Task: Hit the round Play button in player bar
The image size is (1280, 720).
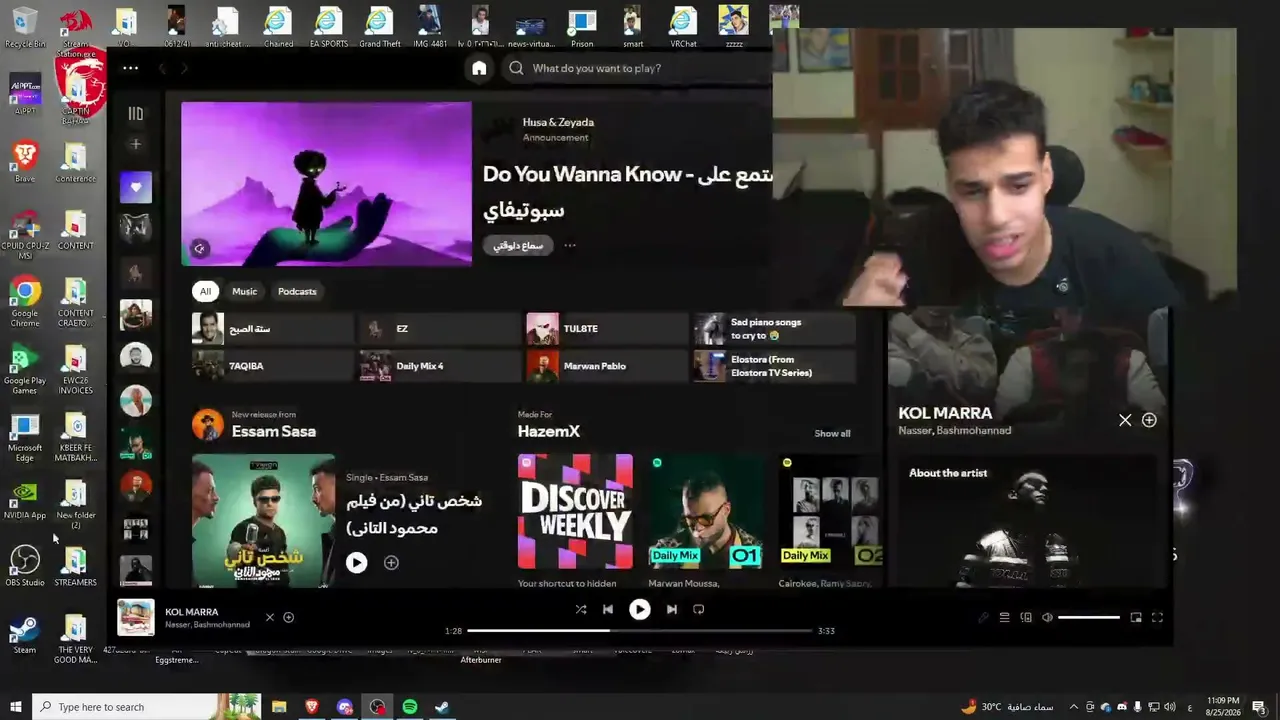Action: [x=639, y=609]
